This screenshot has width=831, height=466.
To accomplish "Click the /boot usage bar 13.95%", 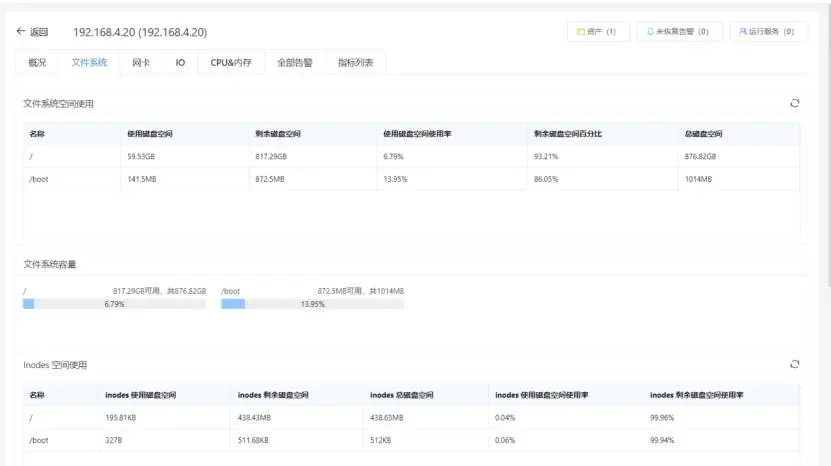I will click(x=313, y=304).
